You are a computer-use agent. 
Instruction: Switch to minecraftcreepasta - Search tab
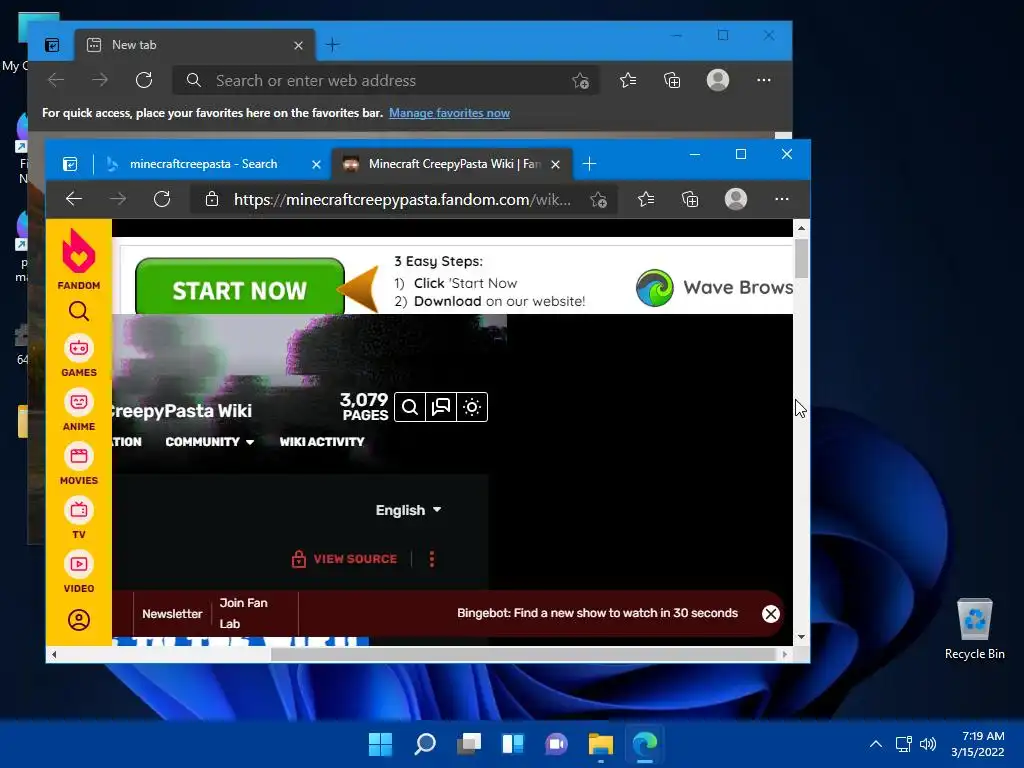202,164
